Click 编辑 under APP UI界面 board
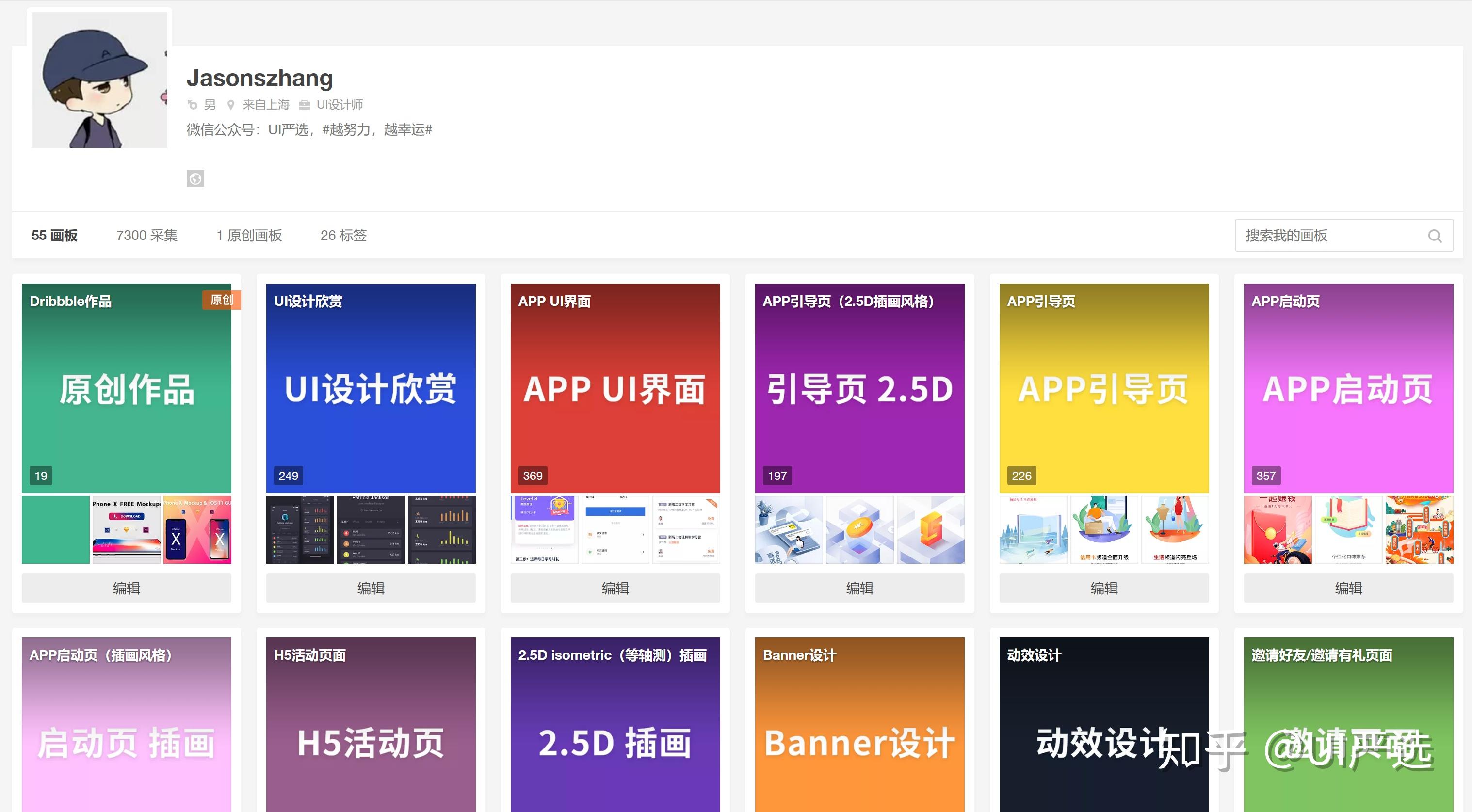The height and width of the screenshot is (812, 1472). tap(615, 588)
